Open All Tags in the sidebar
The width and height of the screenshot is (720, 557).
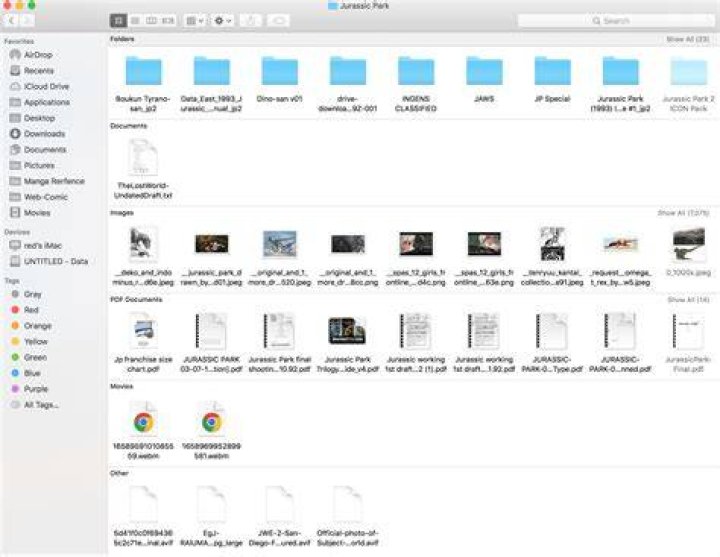tap(41, 405)
